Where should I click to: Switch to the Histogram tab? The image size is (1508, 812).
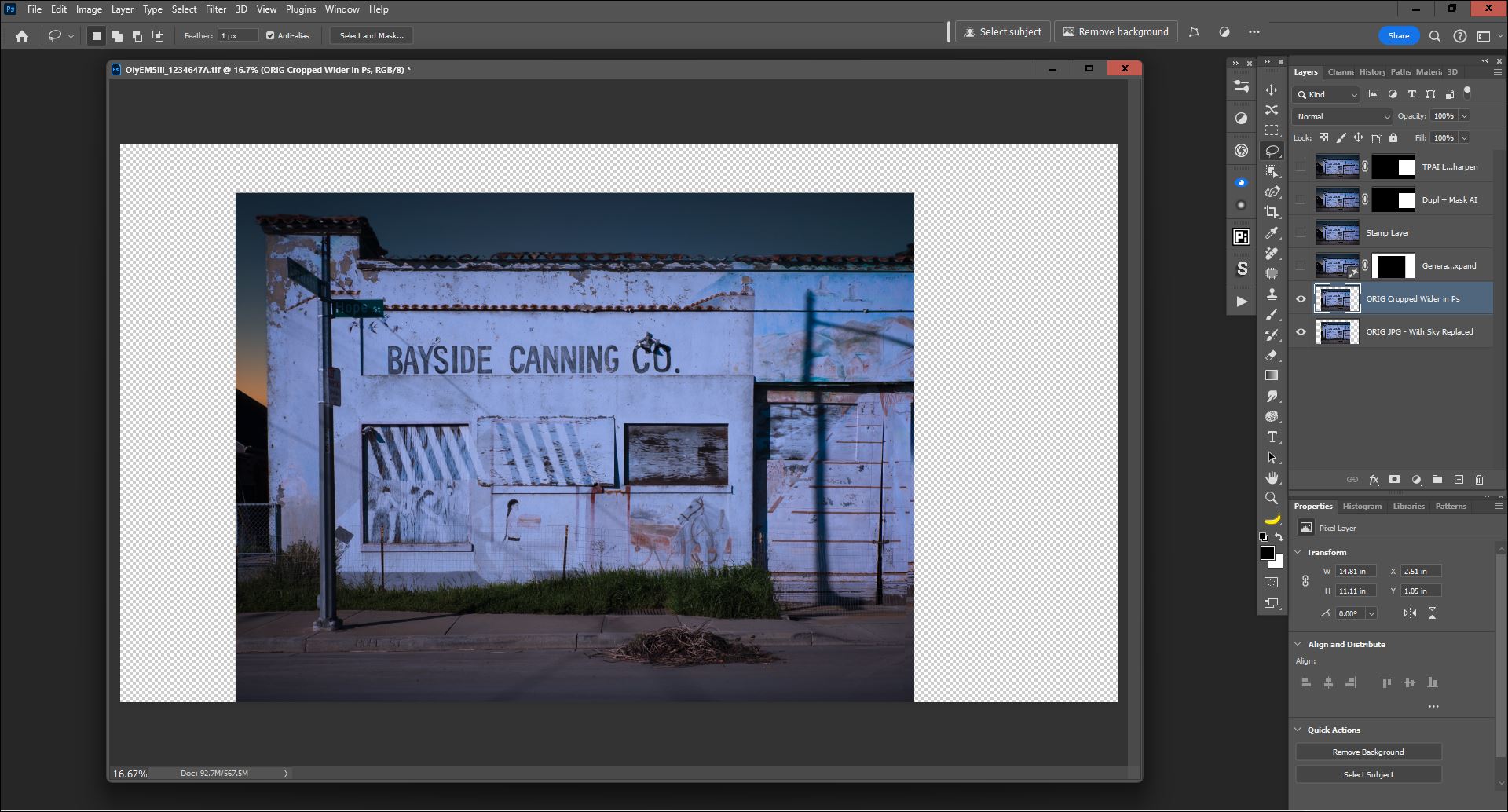coord(1361,507)
